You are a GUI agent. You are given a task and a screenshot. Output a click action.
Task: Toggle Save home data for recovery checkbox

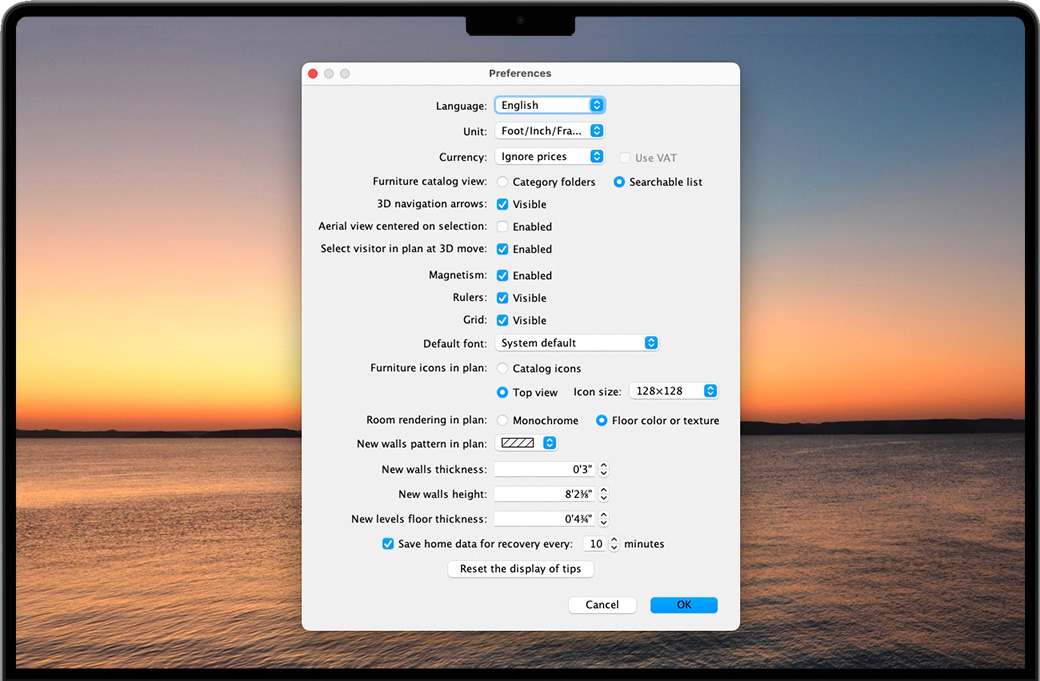click(x=388, y=544)
